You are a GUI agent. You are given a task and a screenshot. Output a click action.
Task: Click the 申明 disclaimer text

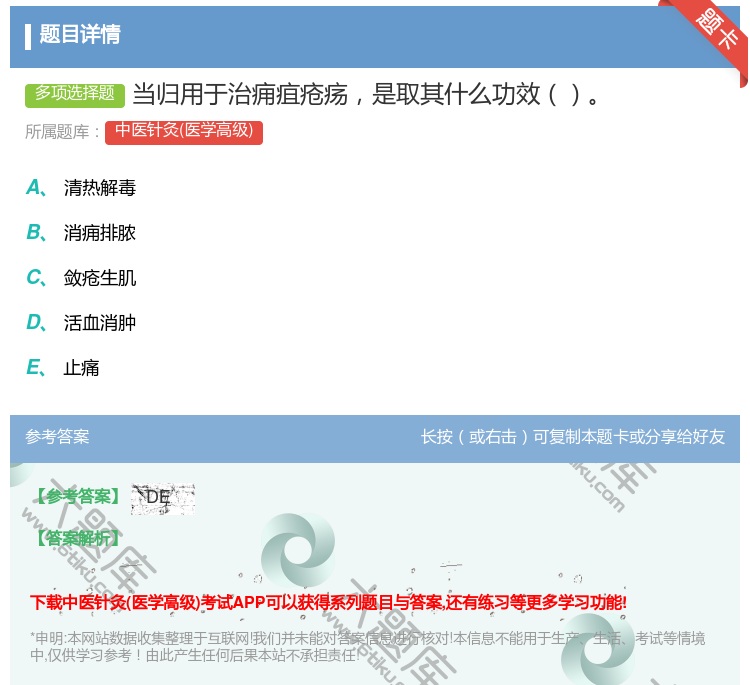tap(367, 646)
